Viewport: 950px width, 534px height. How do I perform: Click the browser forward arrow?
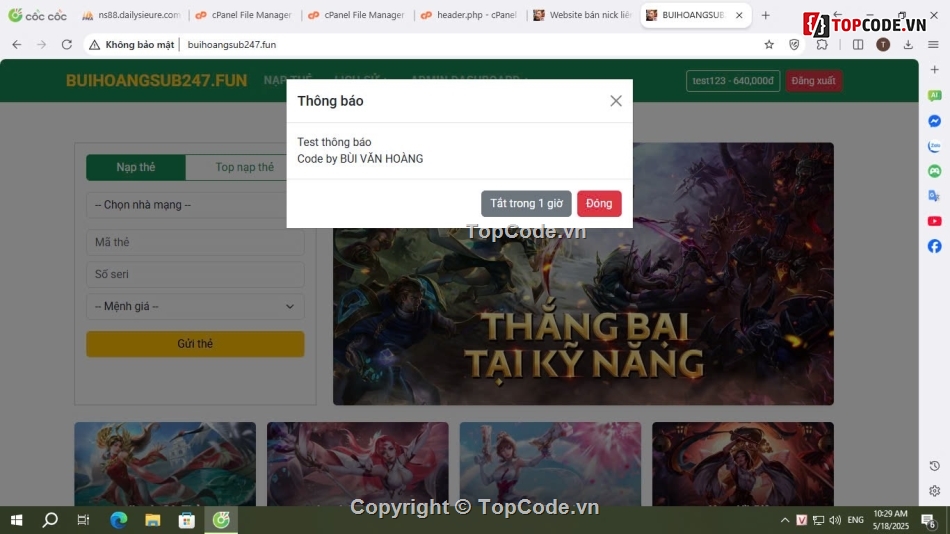click(x=41, y=44)
